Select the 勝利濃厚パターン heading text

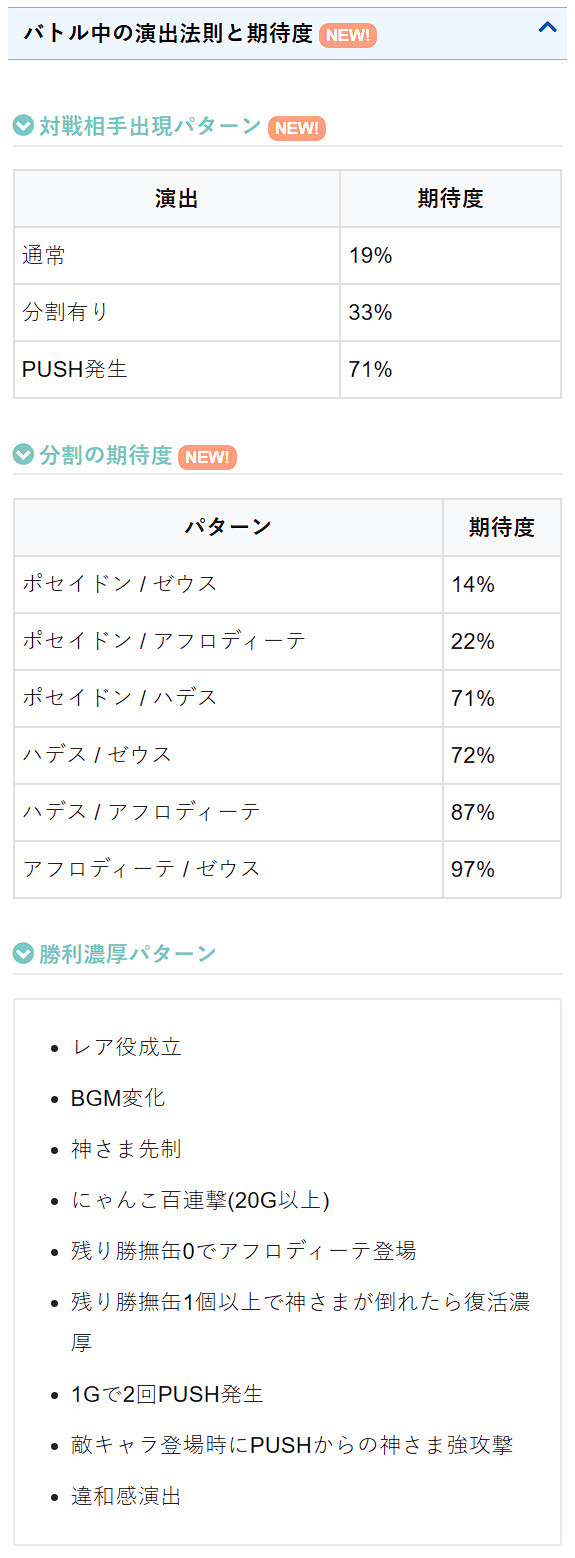click(128, 953)
